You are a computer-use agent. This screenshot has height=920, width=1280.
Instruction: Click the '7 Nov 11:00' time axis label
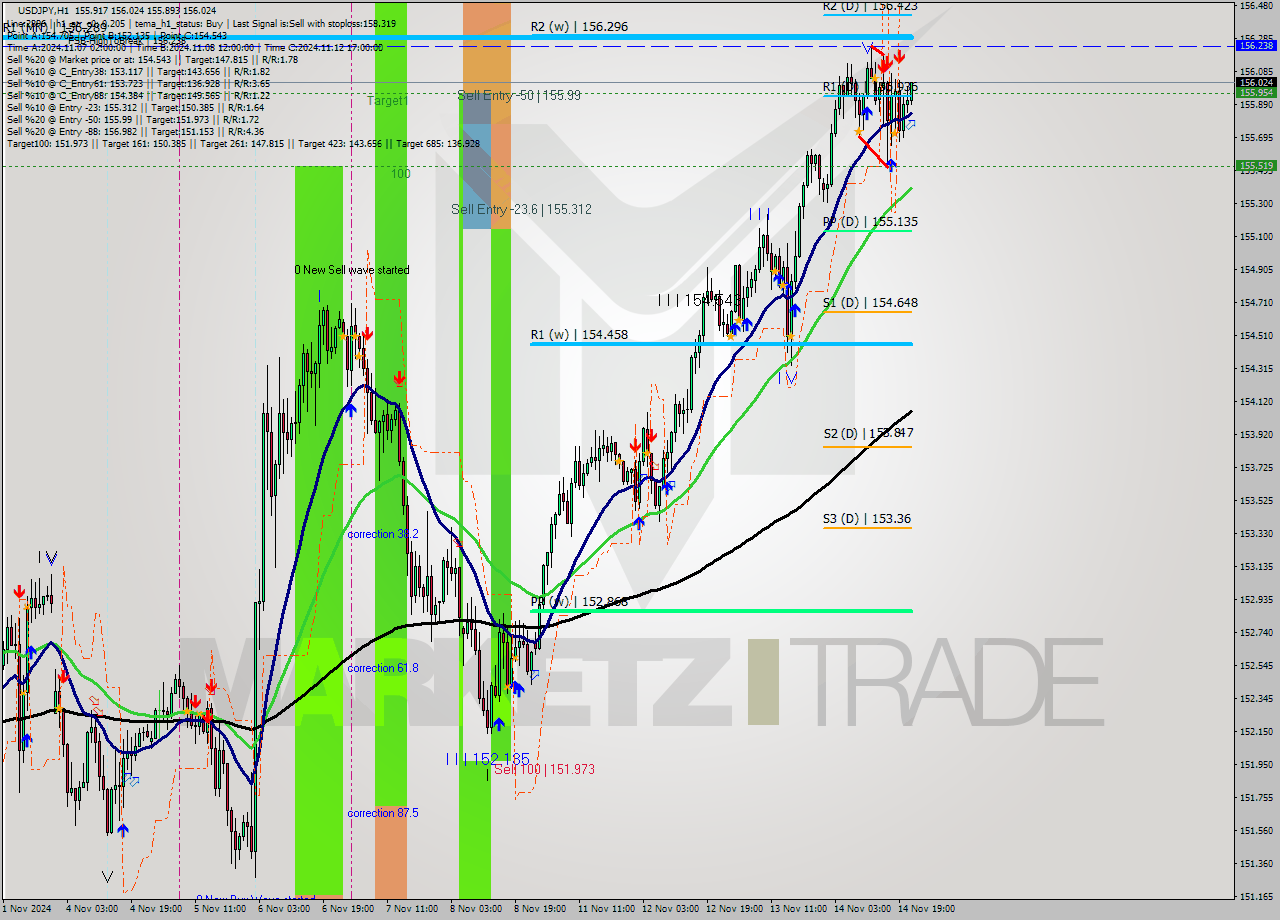(412, 909)
